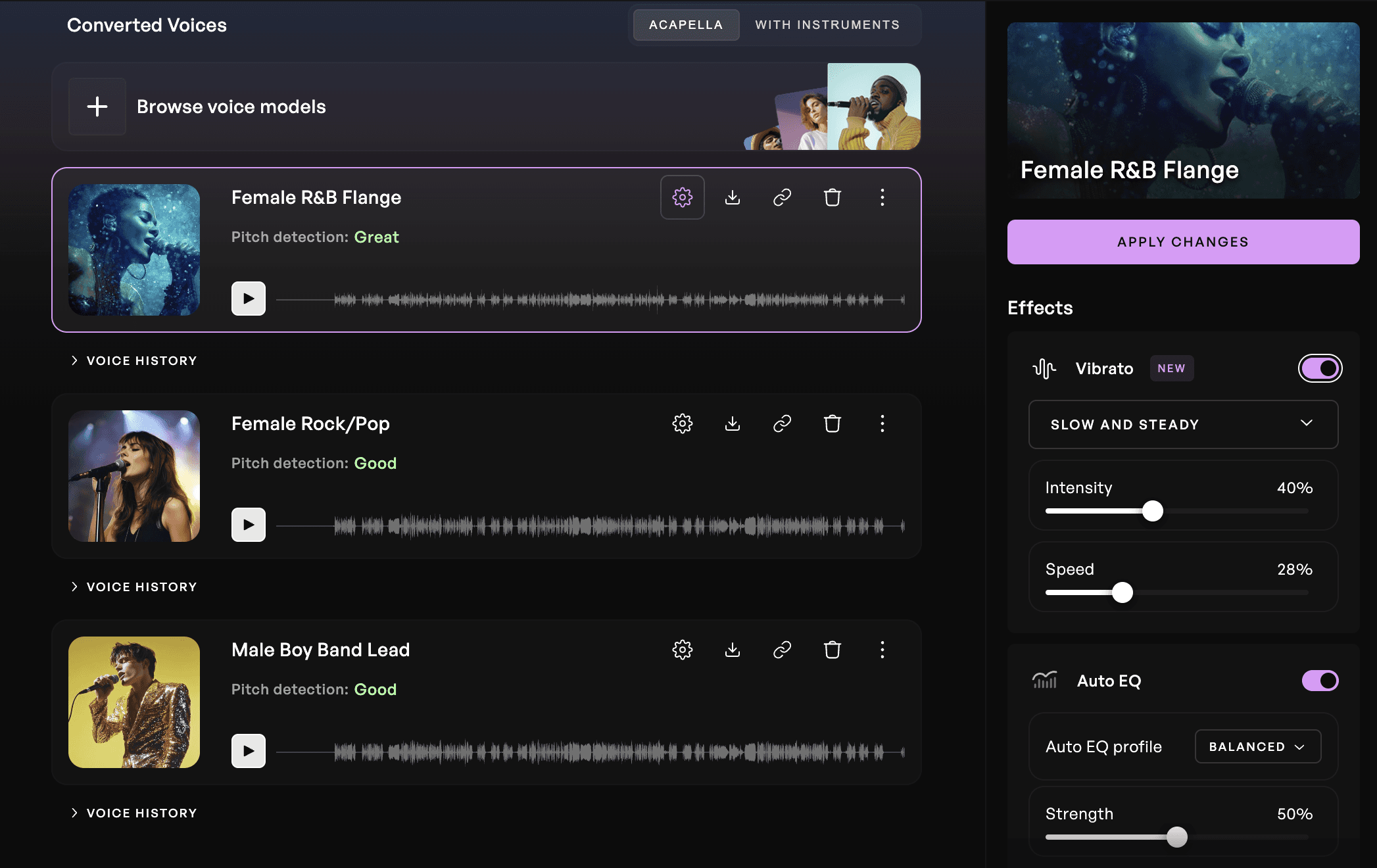Click the Male Boy Band Lead waveform
This screenshot has width=1377, height=868.
[591, 752]
